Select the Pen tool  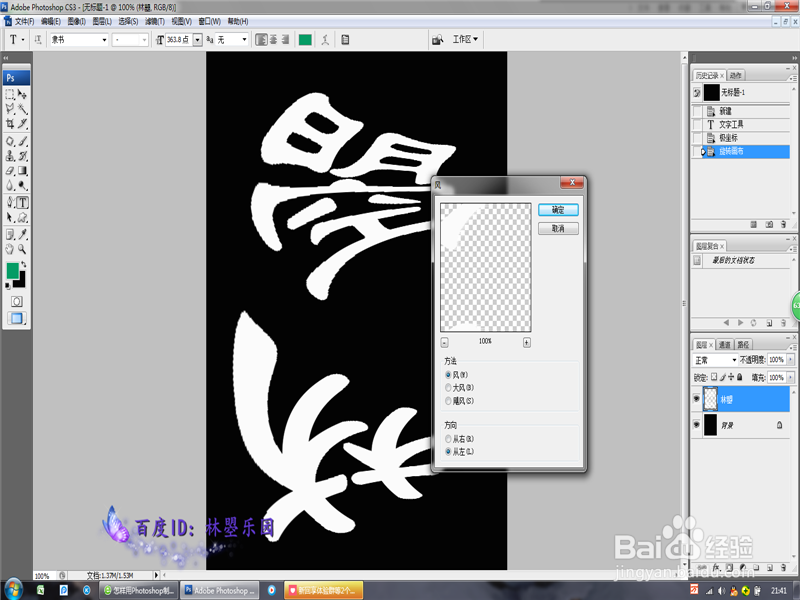tap(10, 203)
